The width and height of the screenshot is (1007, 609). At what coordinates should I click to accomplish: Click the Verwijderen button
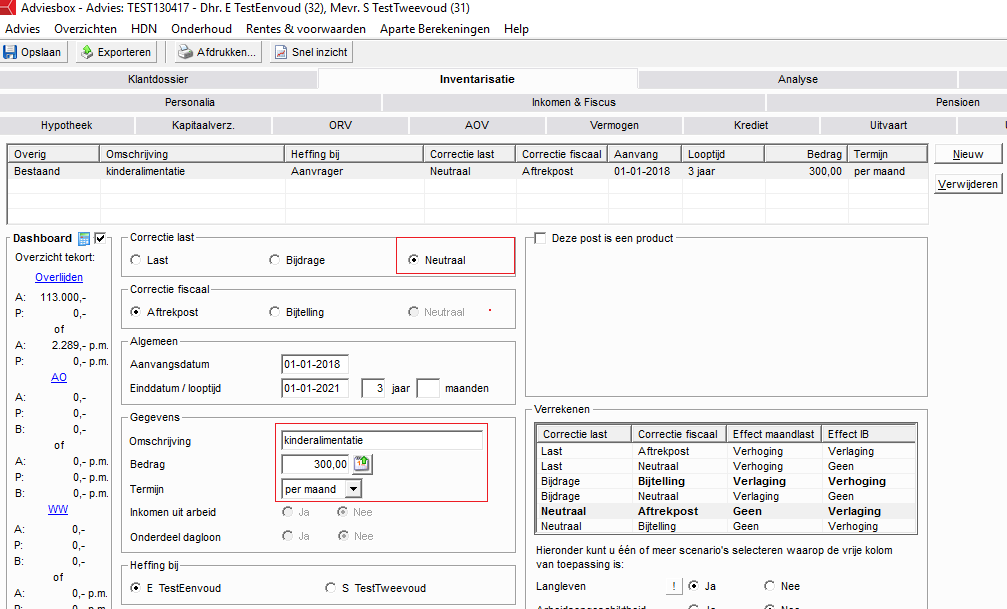pyautogui.click(x=968, y=184)
